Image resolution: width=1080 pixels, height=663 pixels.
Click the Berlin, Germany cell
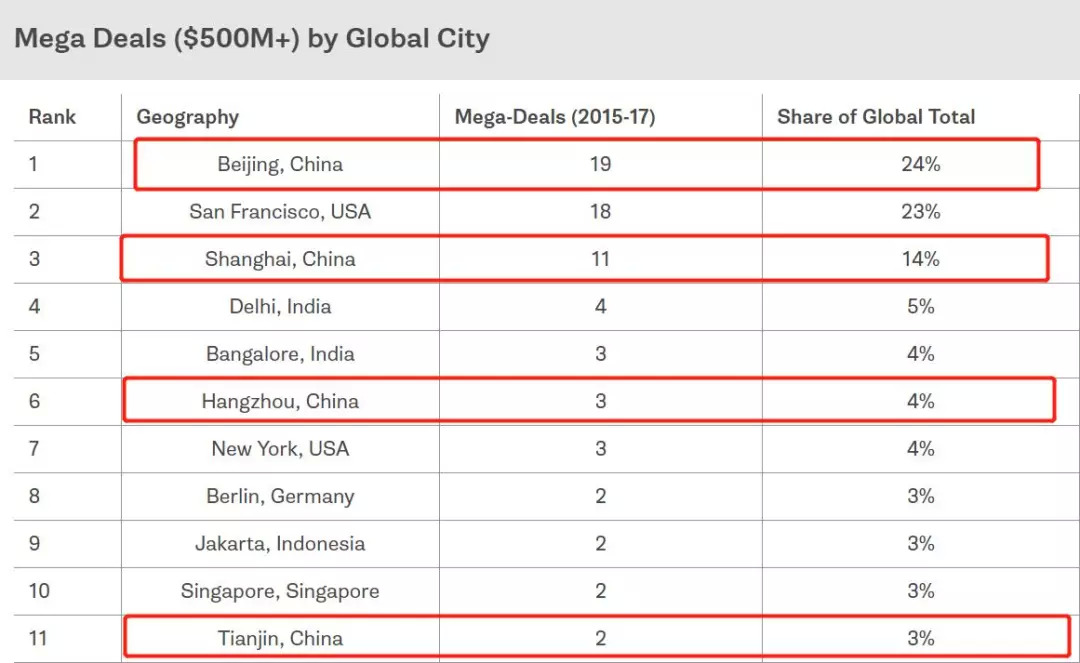click(x=280, y=496)
